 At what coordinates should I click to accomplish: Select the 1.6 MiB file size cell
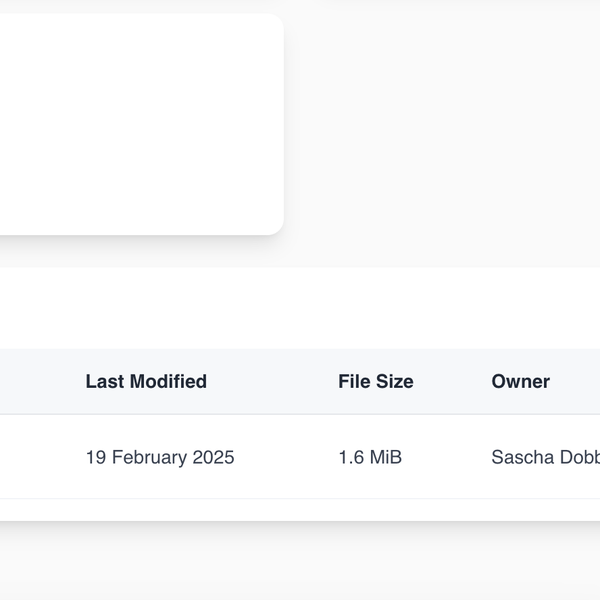(370, 457)
